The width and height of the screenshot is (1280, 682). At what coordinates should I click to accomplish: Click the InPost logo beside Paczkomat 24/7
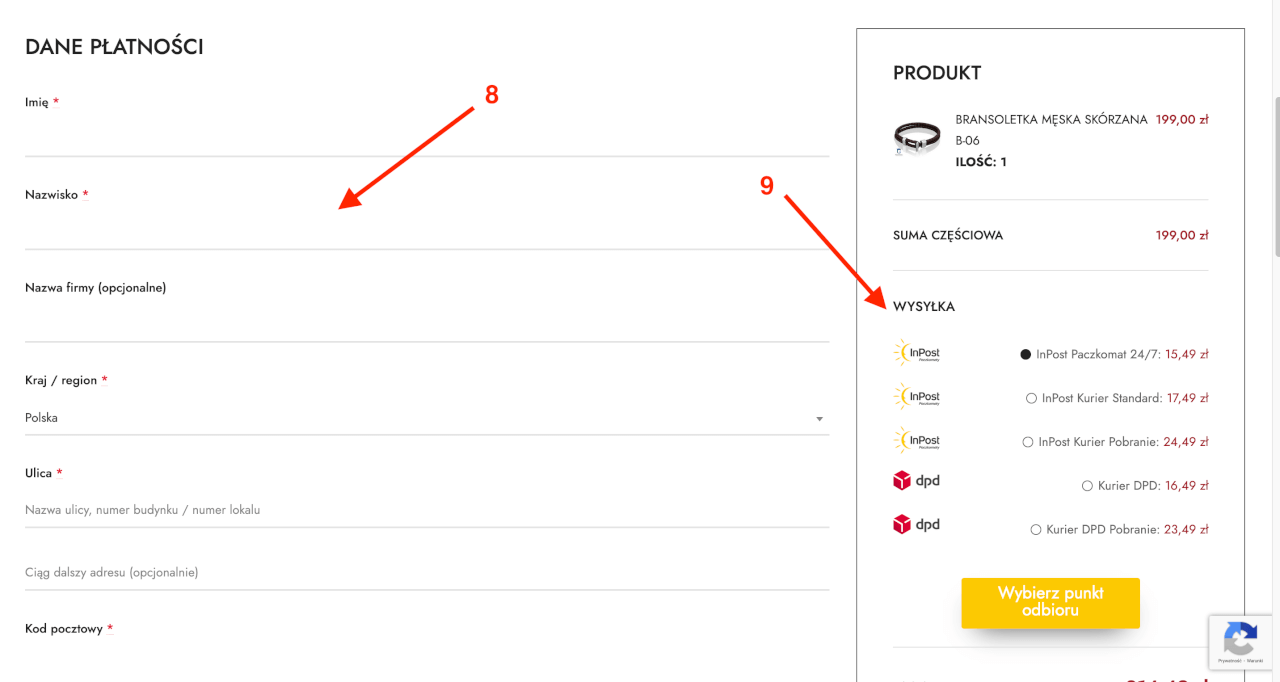click(916, 353)
